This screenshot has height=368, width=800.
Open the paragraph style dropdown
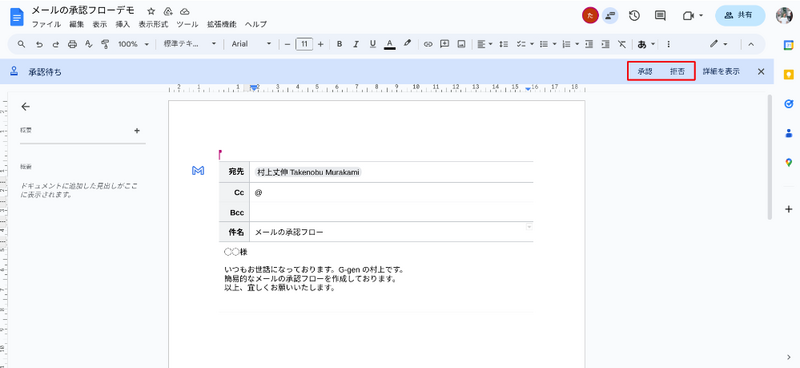pyautogui.click(x=190, y=44)
